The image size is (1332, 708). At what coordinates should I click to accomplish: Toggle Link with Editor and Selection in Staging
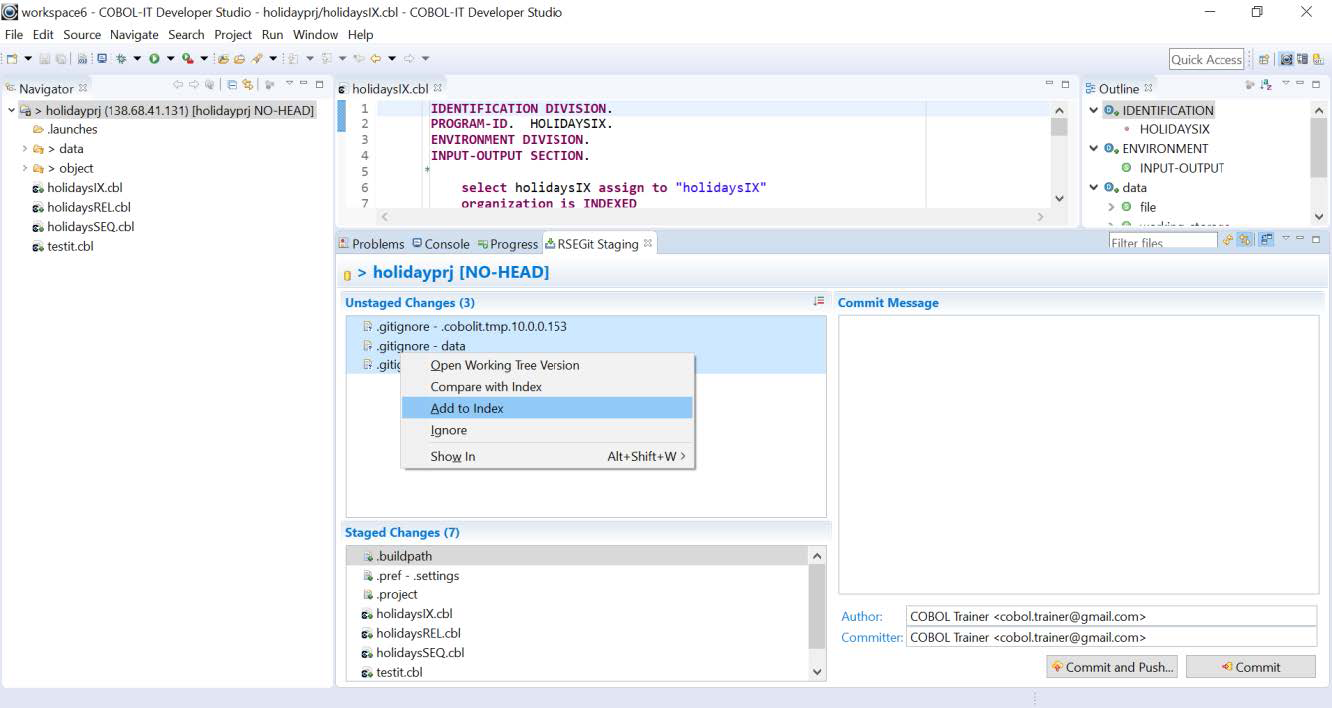[x=1245, y=241]
